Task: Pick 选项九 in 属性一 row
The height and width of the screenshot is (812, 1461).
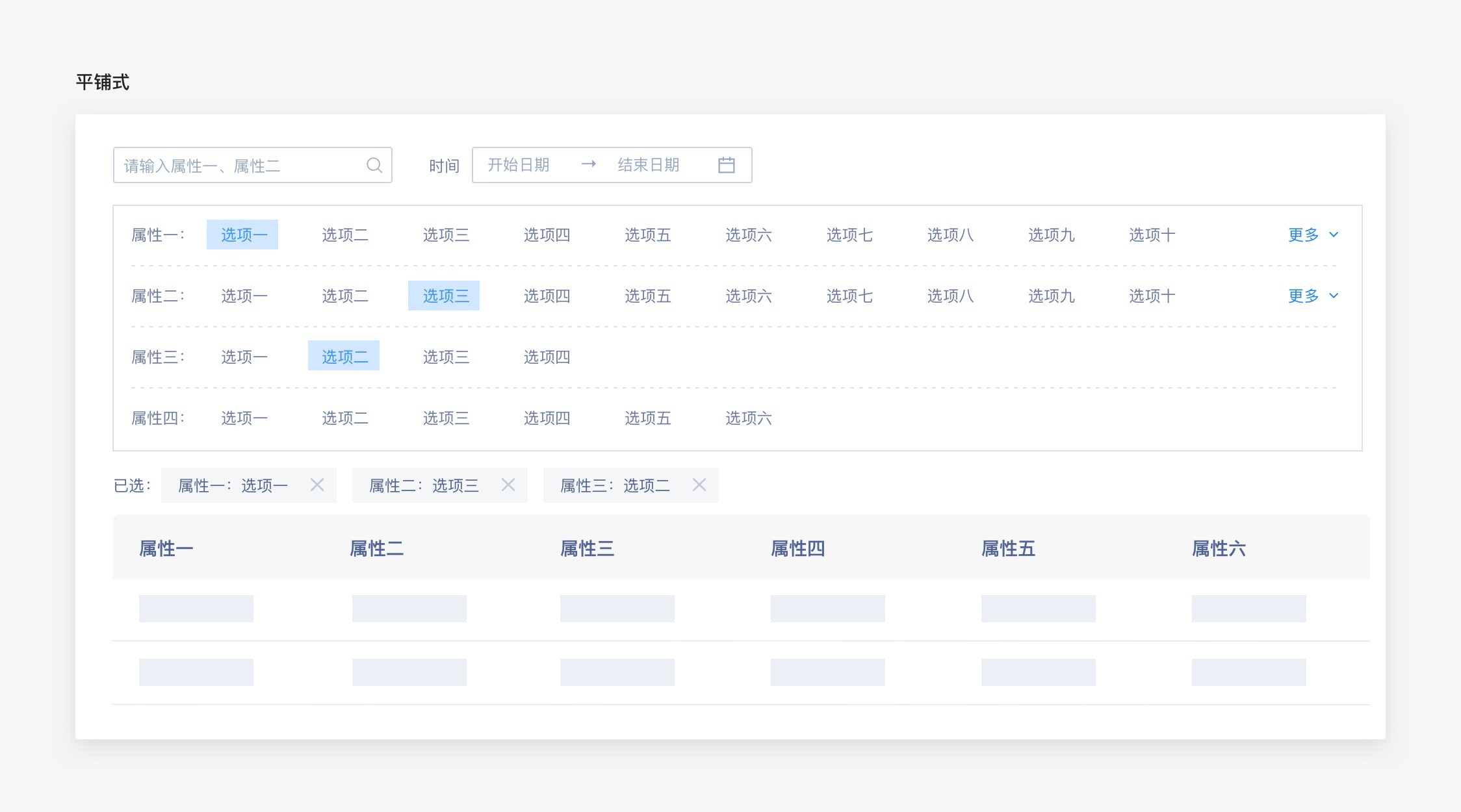Action: [x=1052, y=235]
